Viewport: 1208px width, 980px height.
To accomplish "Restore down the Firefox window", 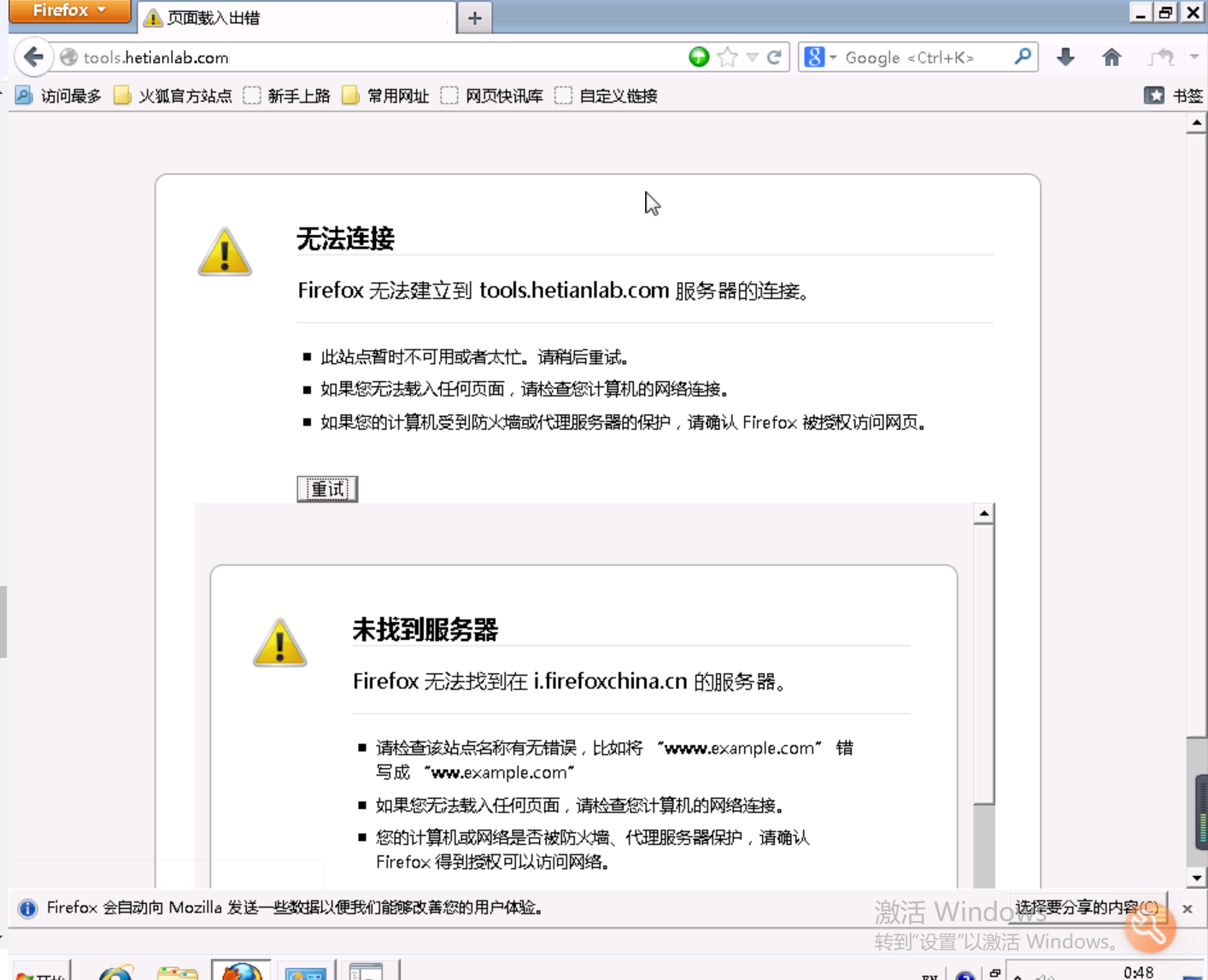I will pos(1165,12).
